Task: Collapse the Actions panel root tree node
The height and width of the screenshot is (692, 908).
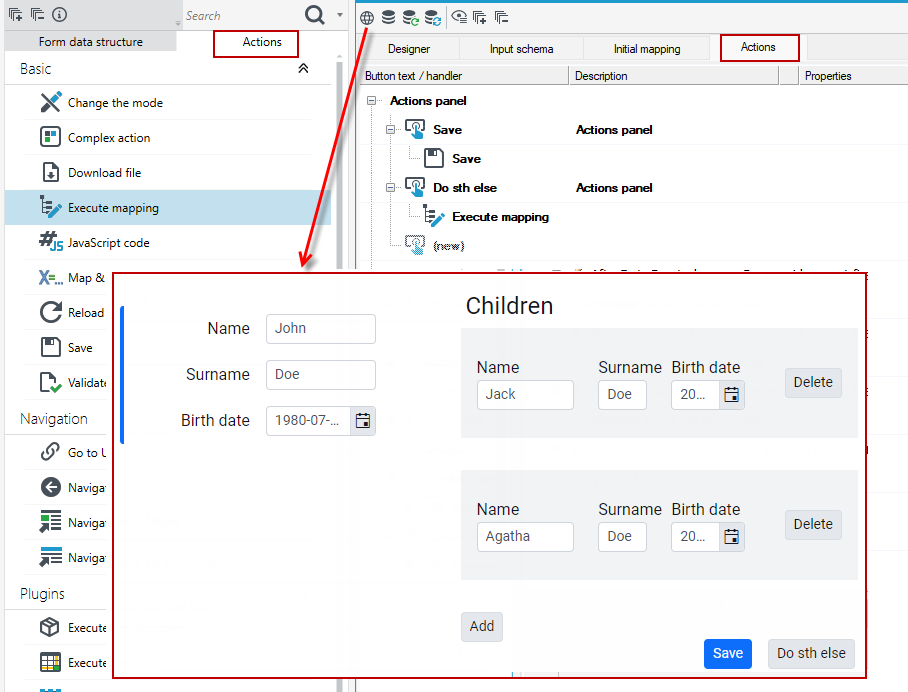Action: pos(371,101)
